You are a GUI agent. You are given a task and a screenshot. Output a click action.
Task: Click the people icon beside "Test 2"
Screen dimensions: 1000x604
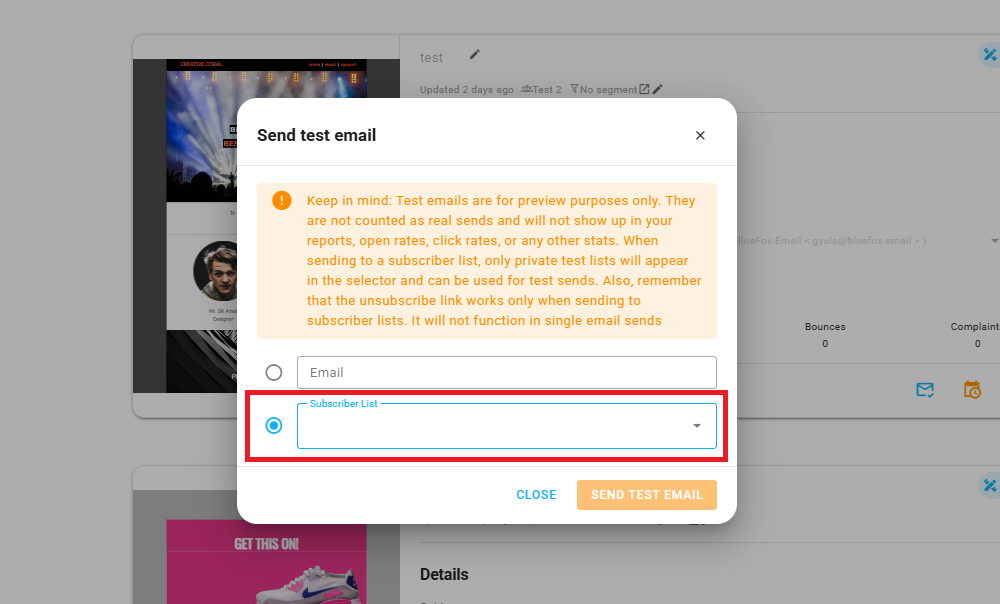tap(525, 89)
